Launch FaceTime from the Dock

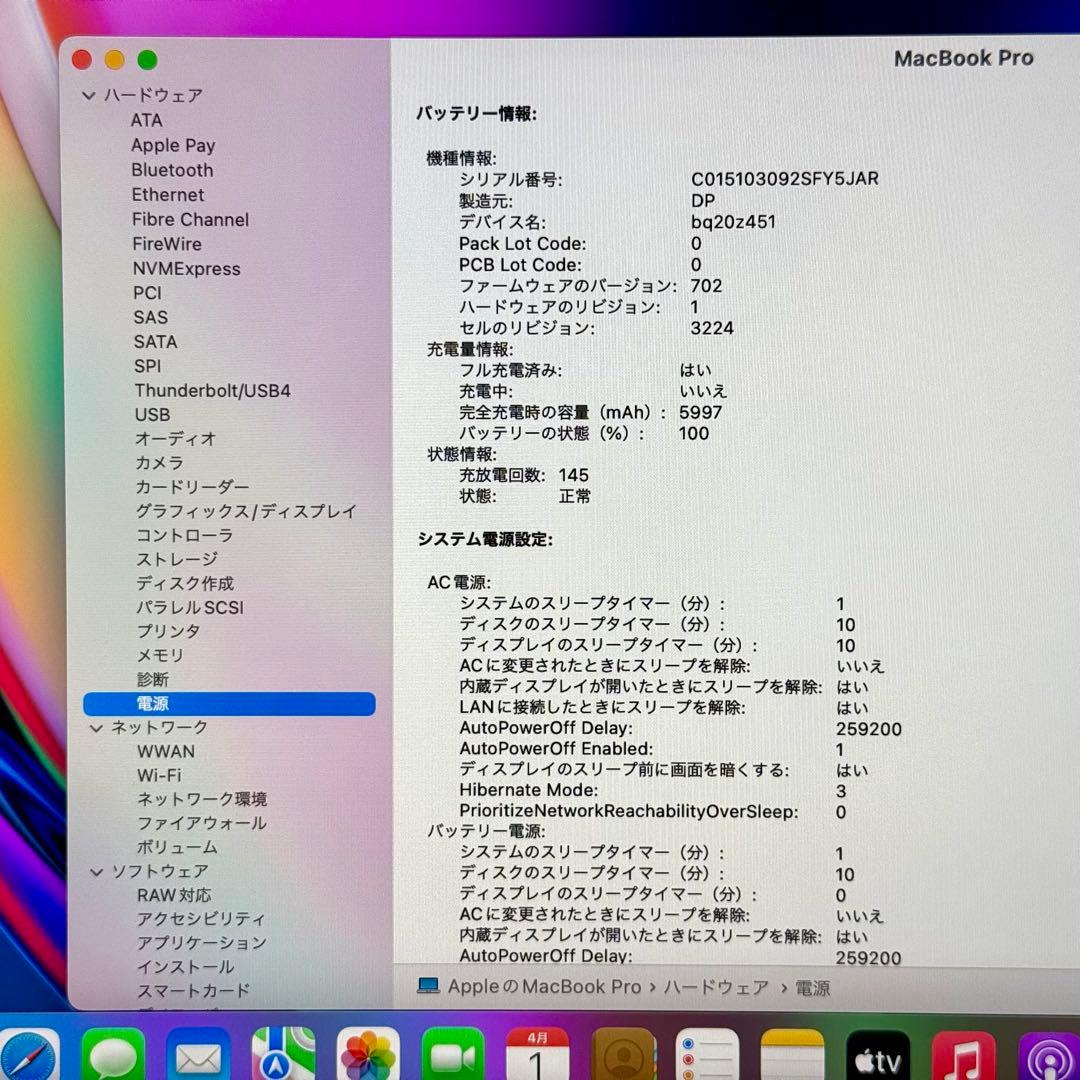[x=453, y=1054]
